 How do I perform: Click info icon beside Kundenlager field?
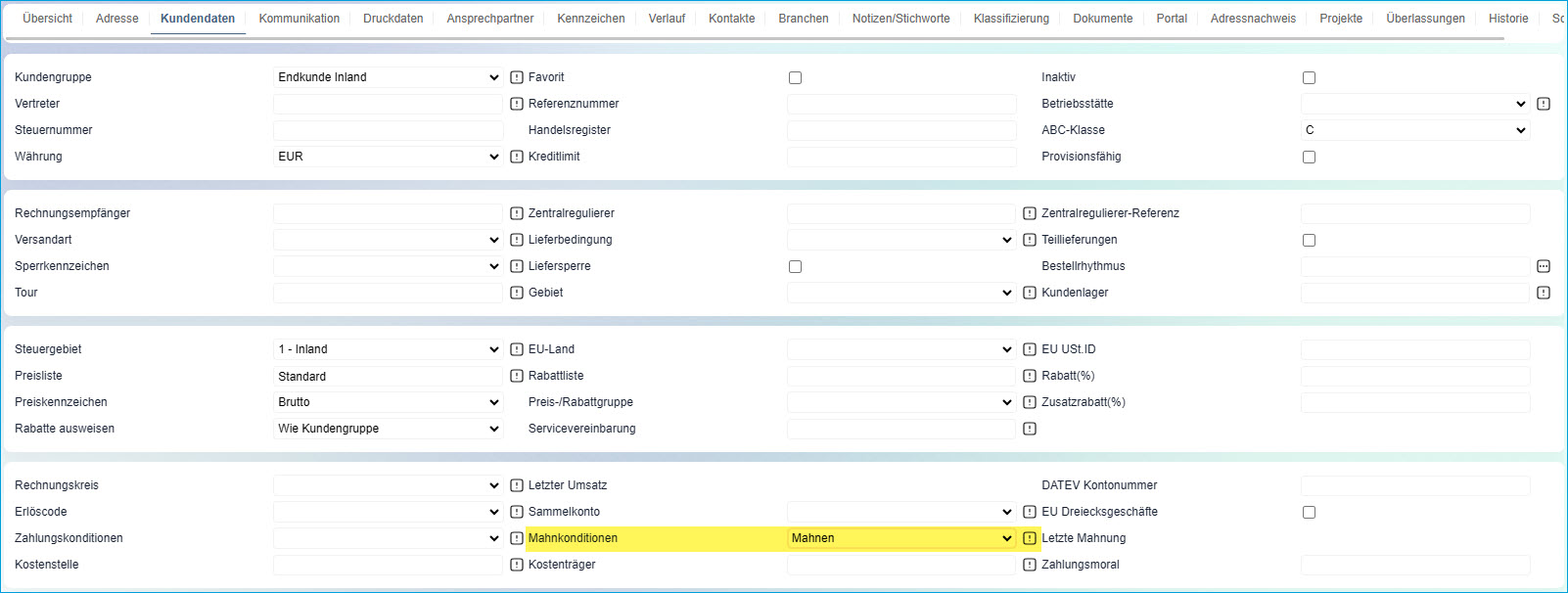pyautogui.click(x=1544, y=293)
